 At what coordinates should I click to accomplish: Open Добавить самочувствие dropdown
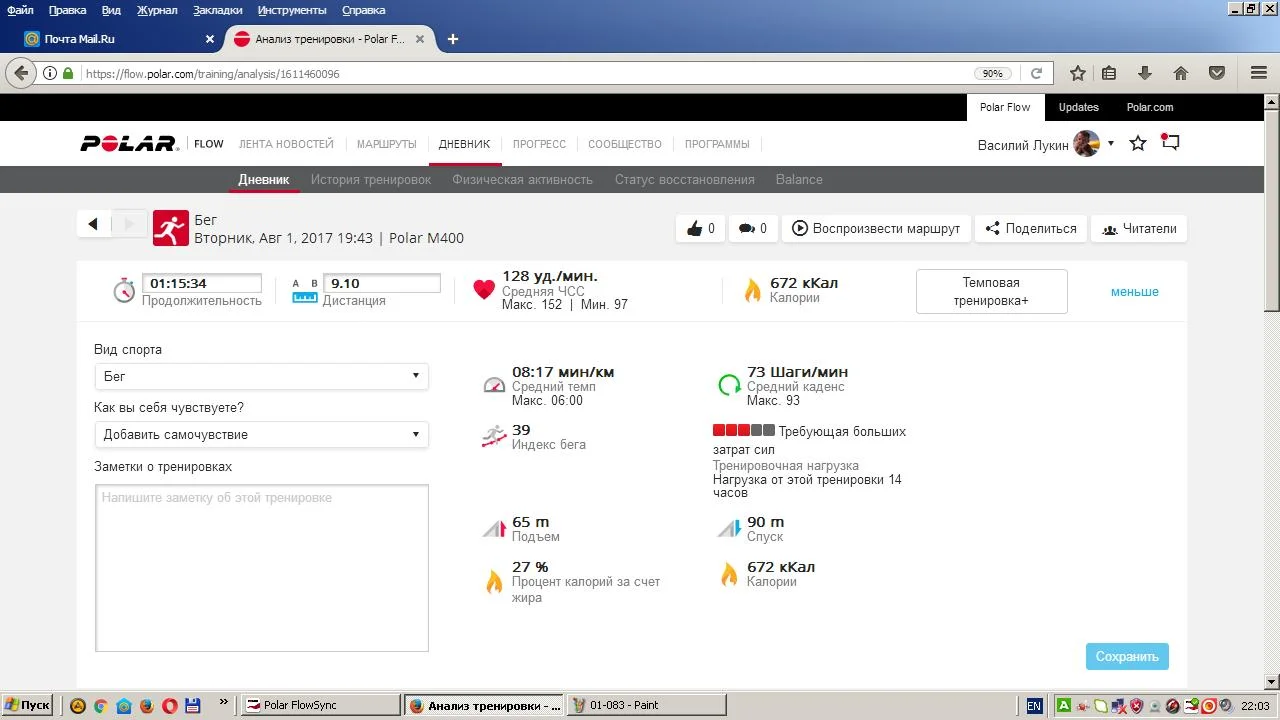(x=261, y=434)
